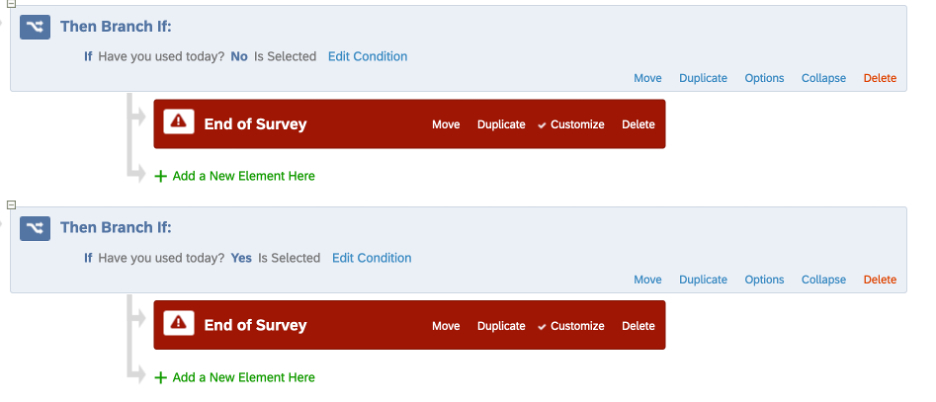The height and width of the screenshot is (402, 936).
Task: Click the branch icon on the Yes branch
Action: (x=35, y=228)
